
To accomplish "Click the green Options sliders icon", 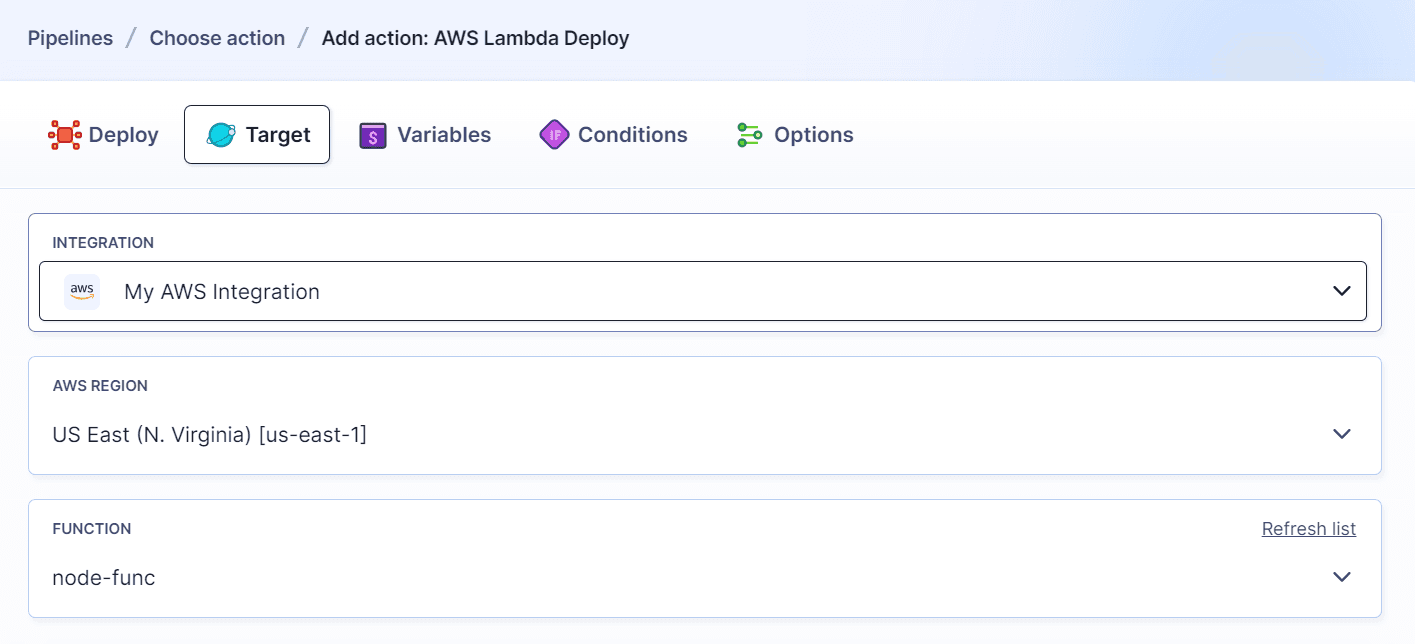I will (x=748, y=134).
